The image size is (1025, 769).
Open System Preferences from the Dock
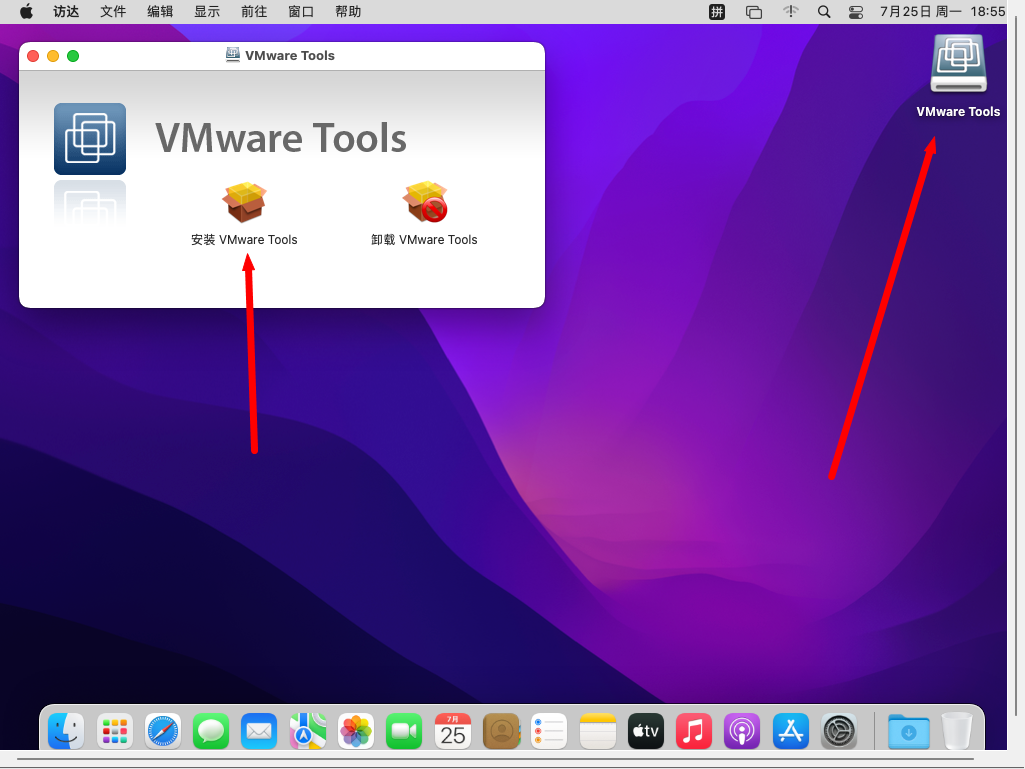[x=839, y=731]
